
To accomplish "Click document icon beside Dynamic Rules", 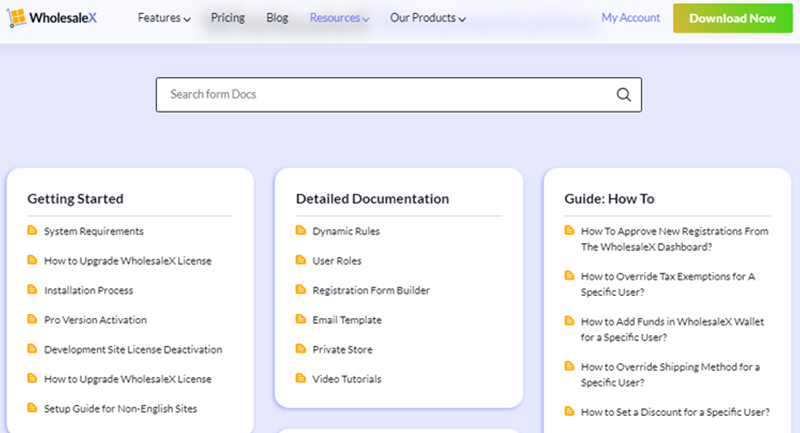I will pos(301,231).
